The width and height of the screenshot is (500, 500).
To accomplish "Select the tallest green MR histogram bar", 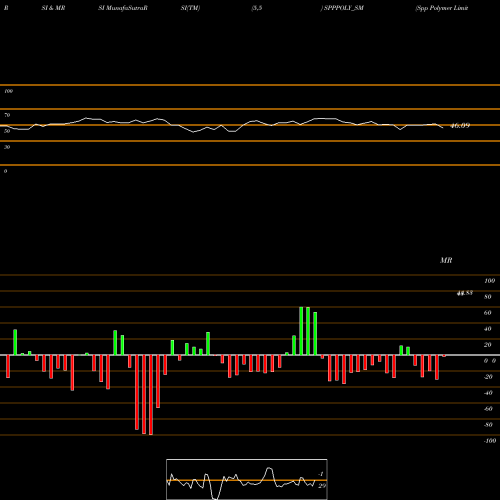I will click(301, 331).
